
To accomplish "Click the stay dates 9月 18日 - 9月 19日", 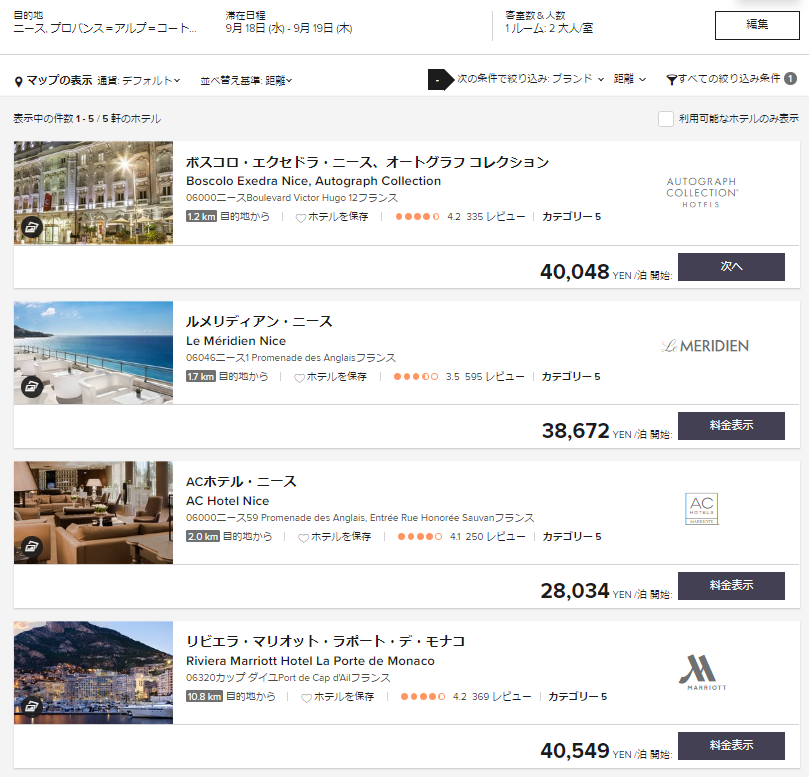I will tap(289, 28).
